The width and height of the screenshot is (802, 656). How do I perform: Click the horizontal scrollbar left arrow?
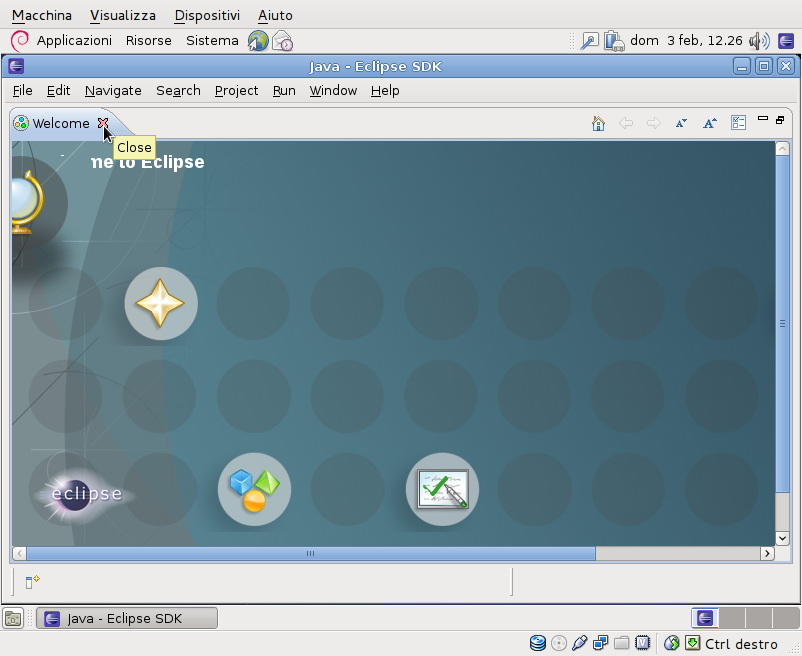19,553
